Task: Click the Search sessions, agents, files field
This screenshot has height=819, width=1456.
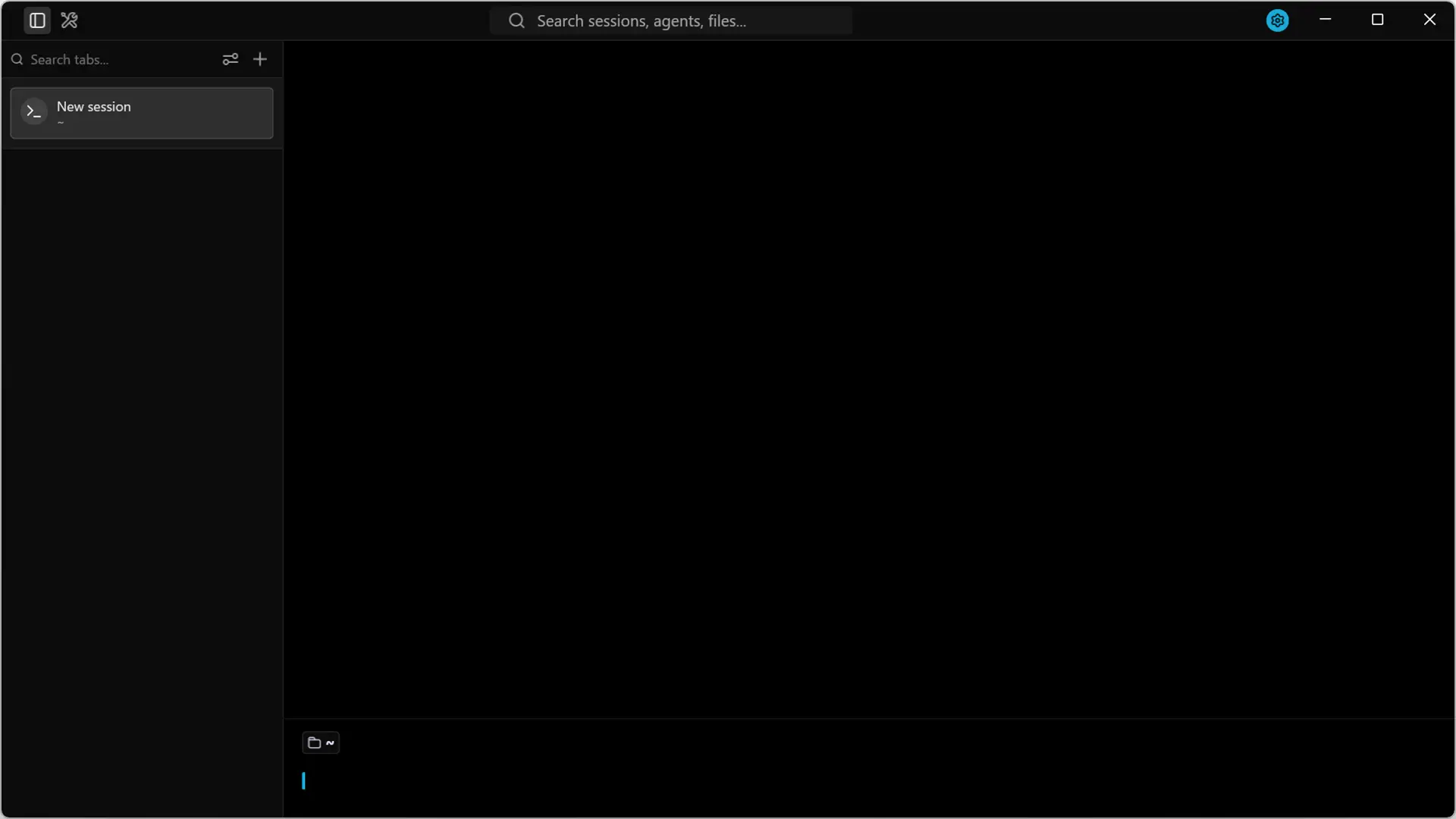Action: (x=671, y=21)
